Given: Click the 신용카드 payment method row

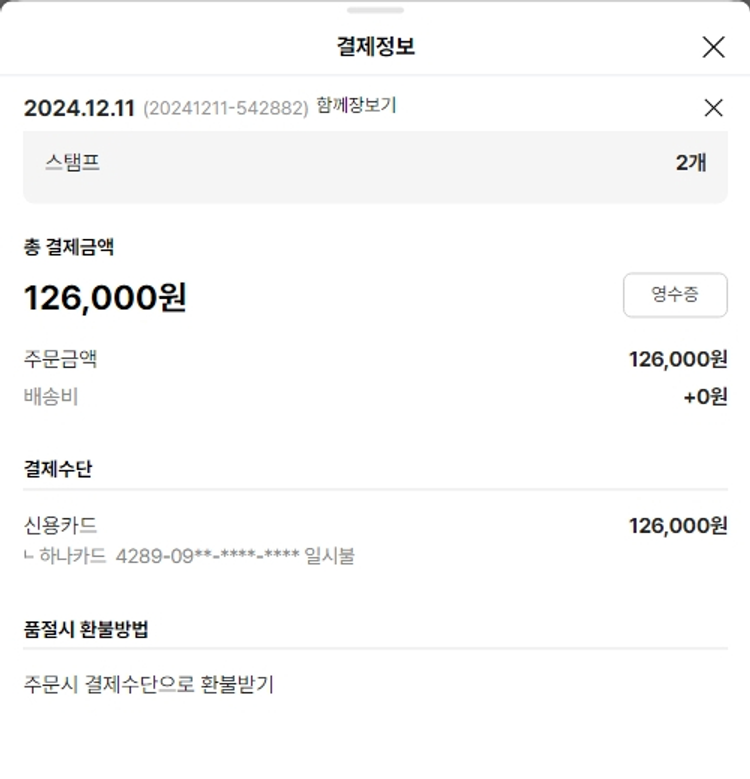Looking at the screenshot, I should click(60, 525).
